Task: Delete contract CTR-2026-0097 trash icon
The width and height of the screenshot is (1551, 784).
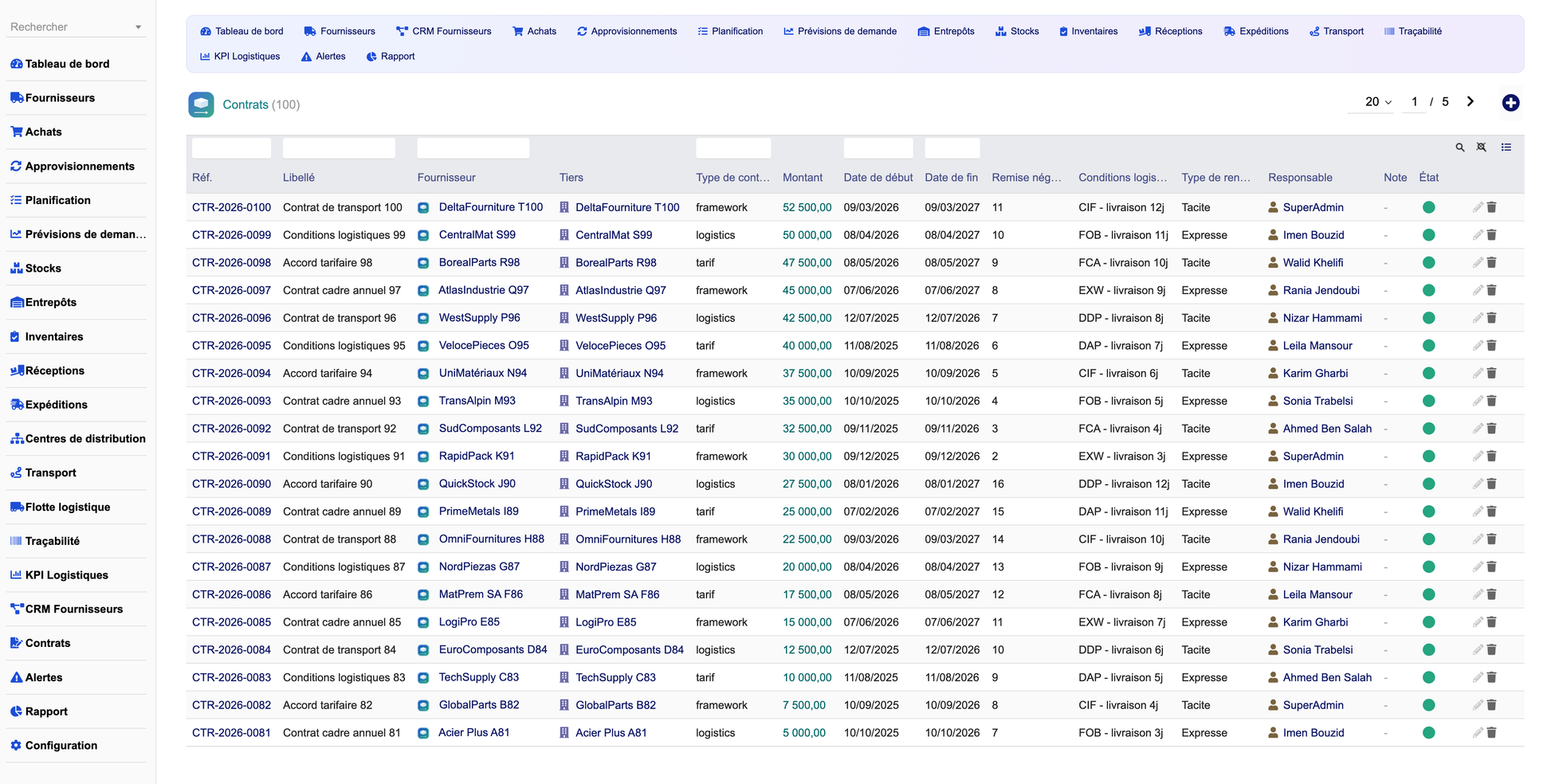Action: point(1492,290)
